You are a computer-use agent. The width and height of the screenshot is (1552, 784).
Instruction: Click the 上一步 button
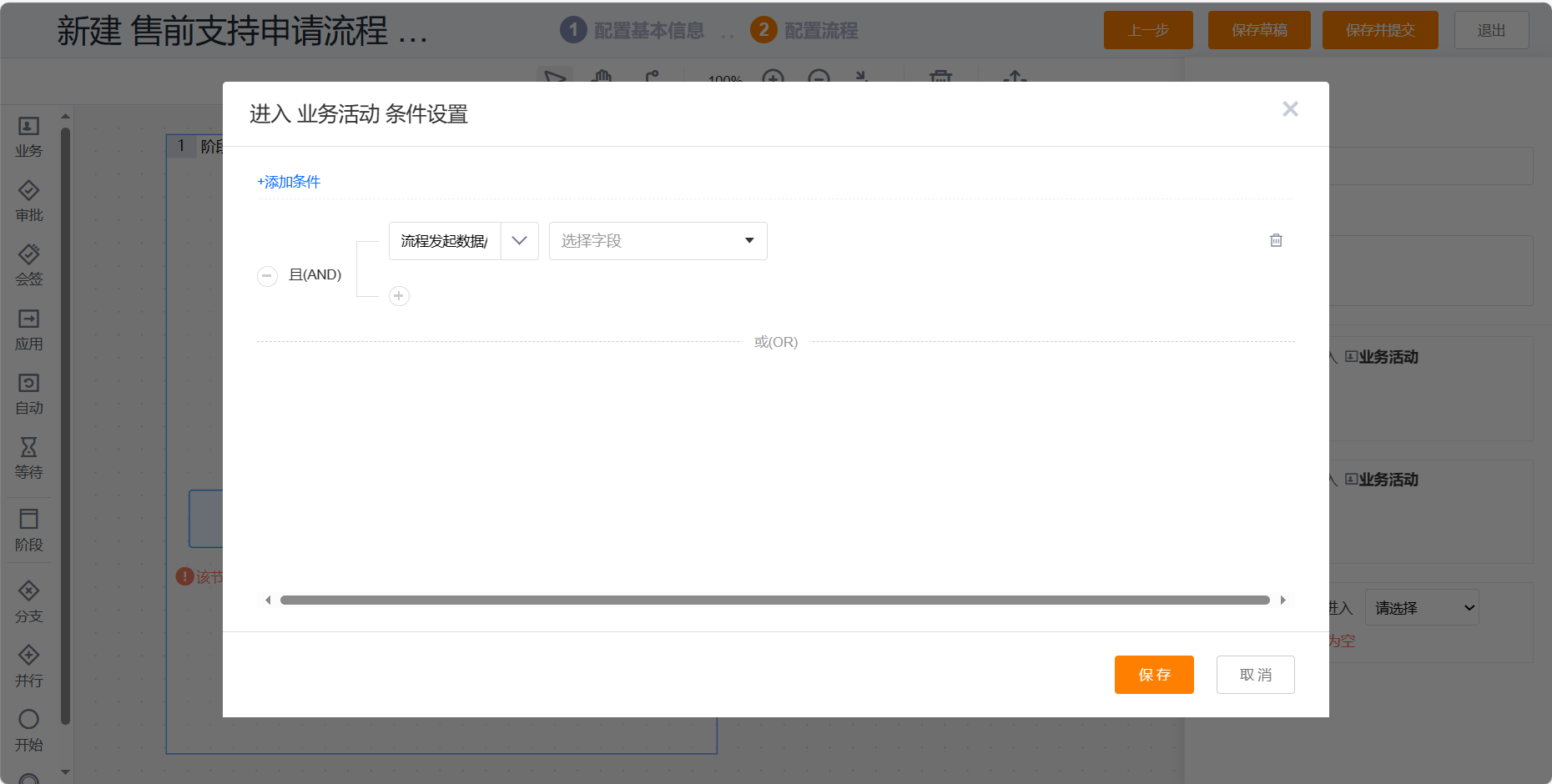(x=1148, y=30)
